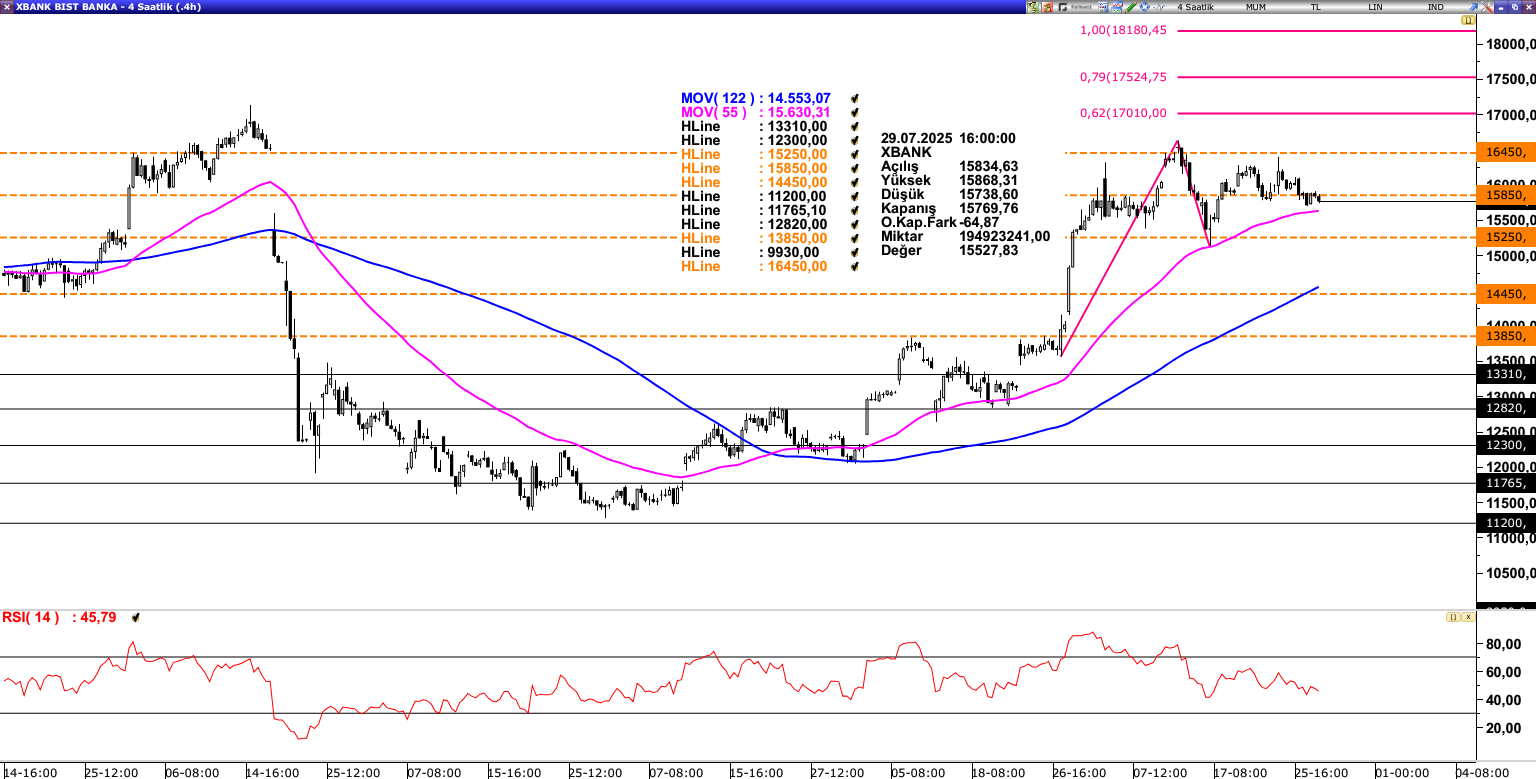The height and width of the screenshot is (779, 1536).
Task: Click the small icon beside the RSI yellow tag
Action: (x=1468, y=617)
